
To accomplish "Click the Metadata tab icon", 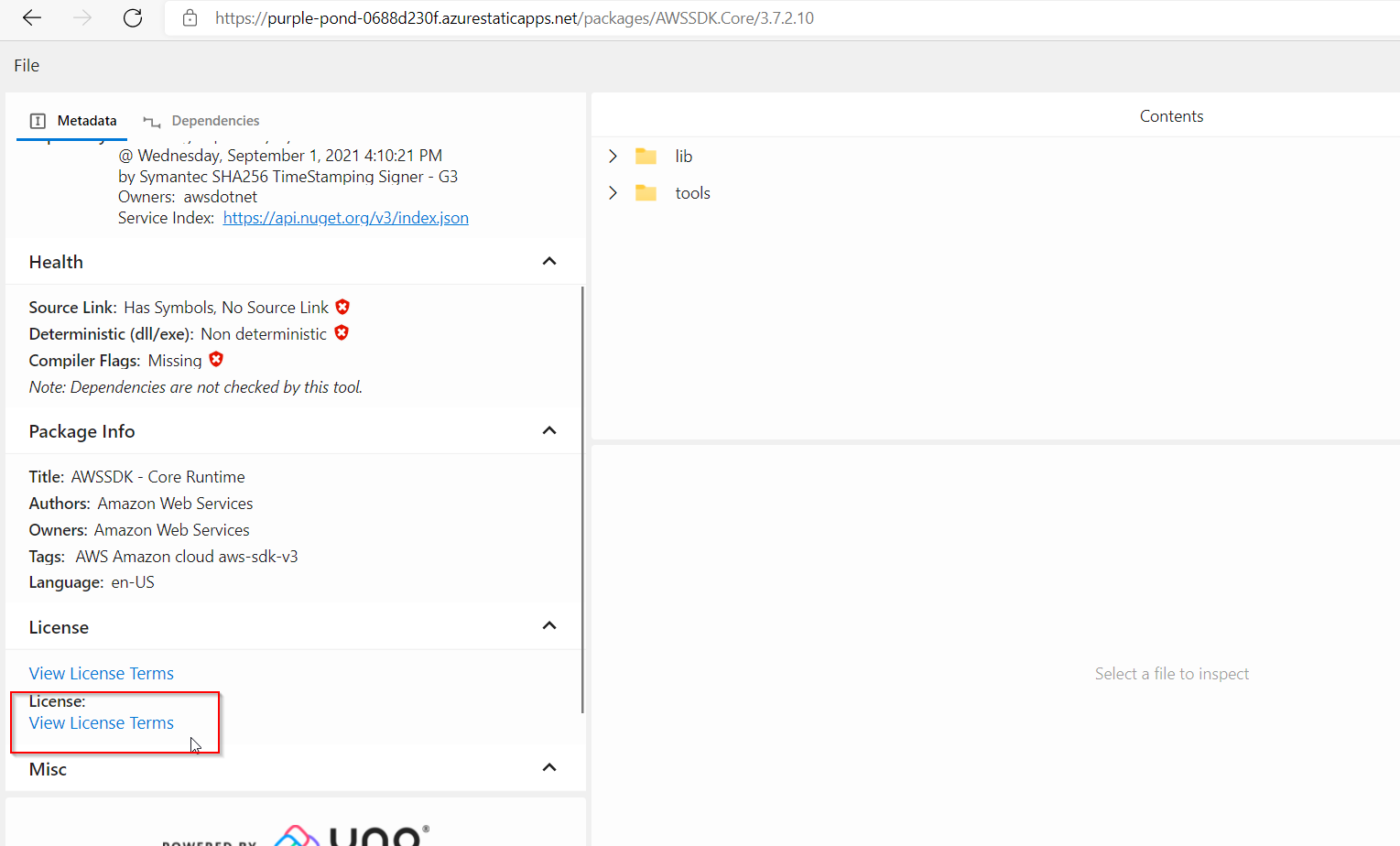I will click(38, 120).
